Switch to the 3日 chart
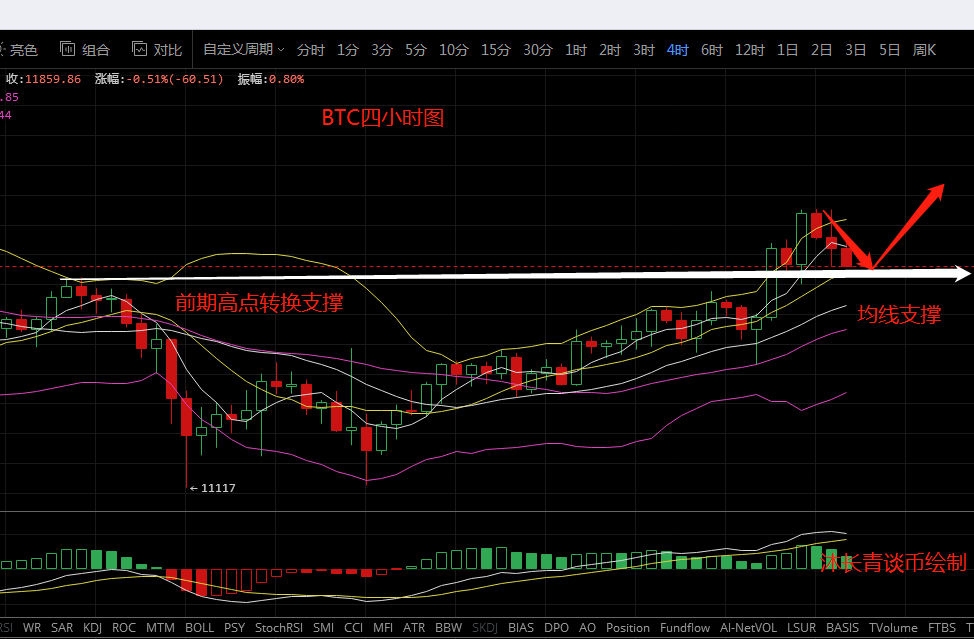974x639 pixels. [x=855, y=50]
